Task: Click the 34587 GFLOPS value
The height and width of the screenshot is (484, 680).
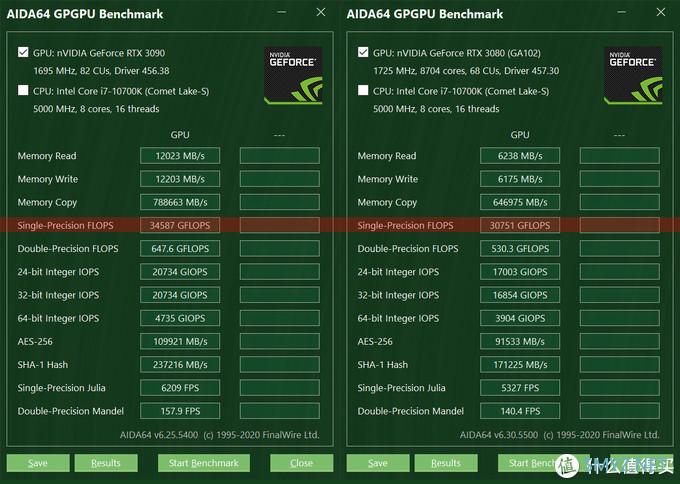Action: 180,225
